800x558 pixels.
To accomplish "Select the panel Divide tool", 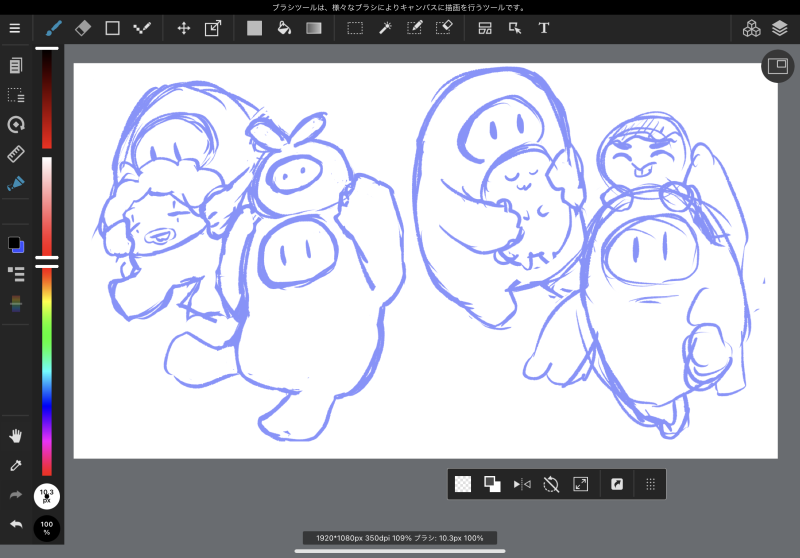I will tap(485, 28).
